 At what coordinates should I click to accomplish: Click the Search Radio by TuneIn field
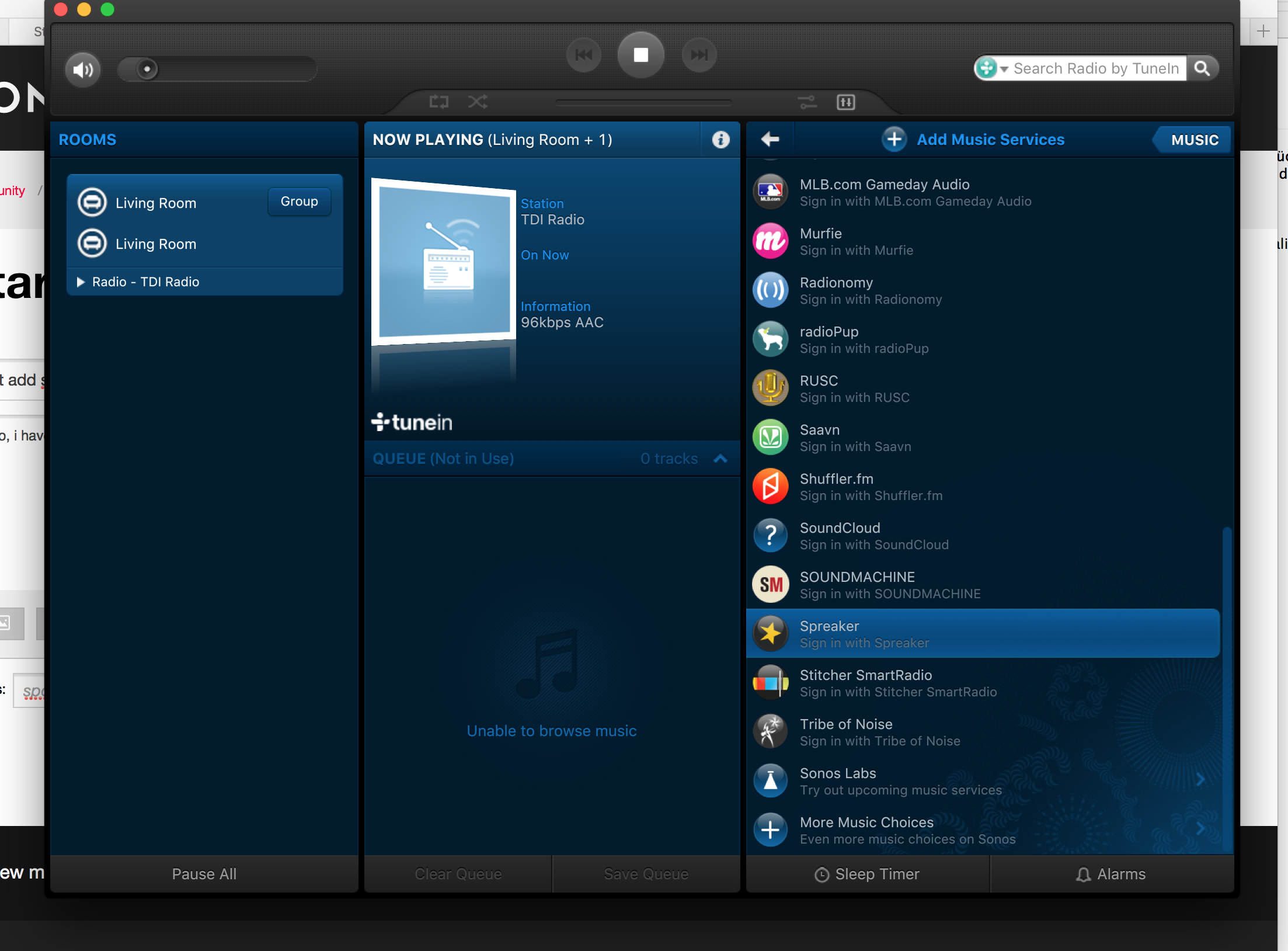click(x=1095, y=68)
